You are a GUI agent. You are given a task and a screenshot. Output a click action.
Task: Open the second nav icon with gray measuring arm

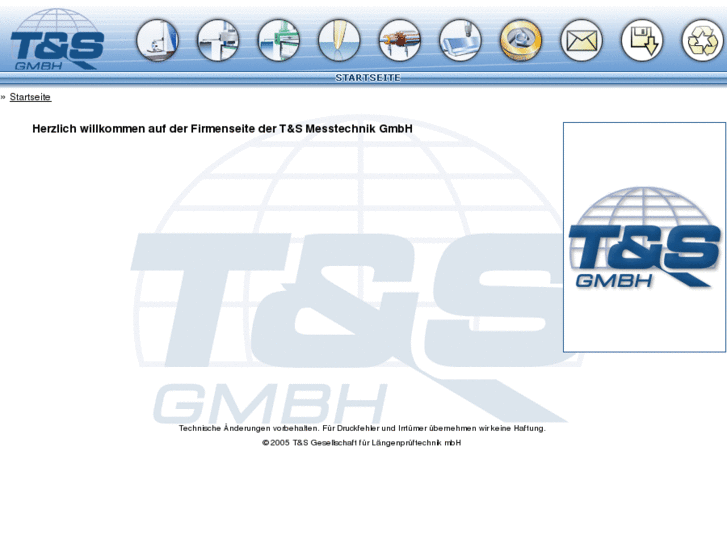point(218,40)
